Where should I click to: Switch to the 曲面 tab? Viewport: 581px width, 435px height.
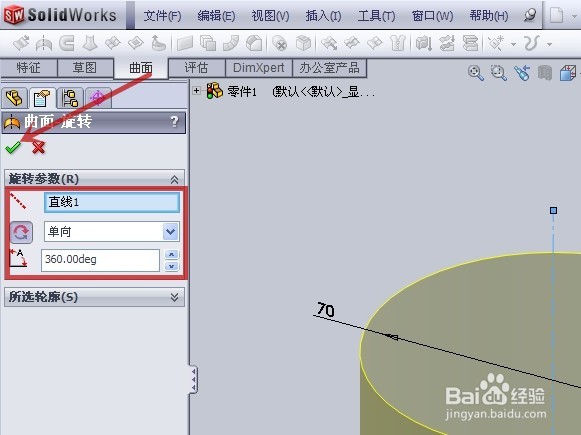[x=141, y=68]
